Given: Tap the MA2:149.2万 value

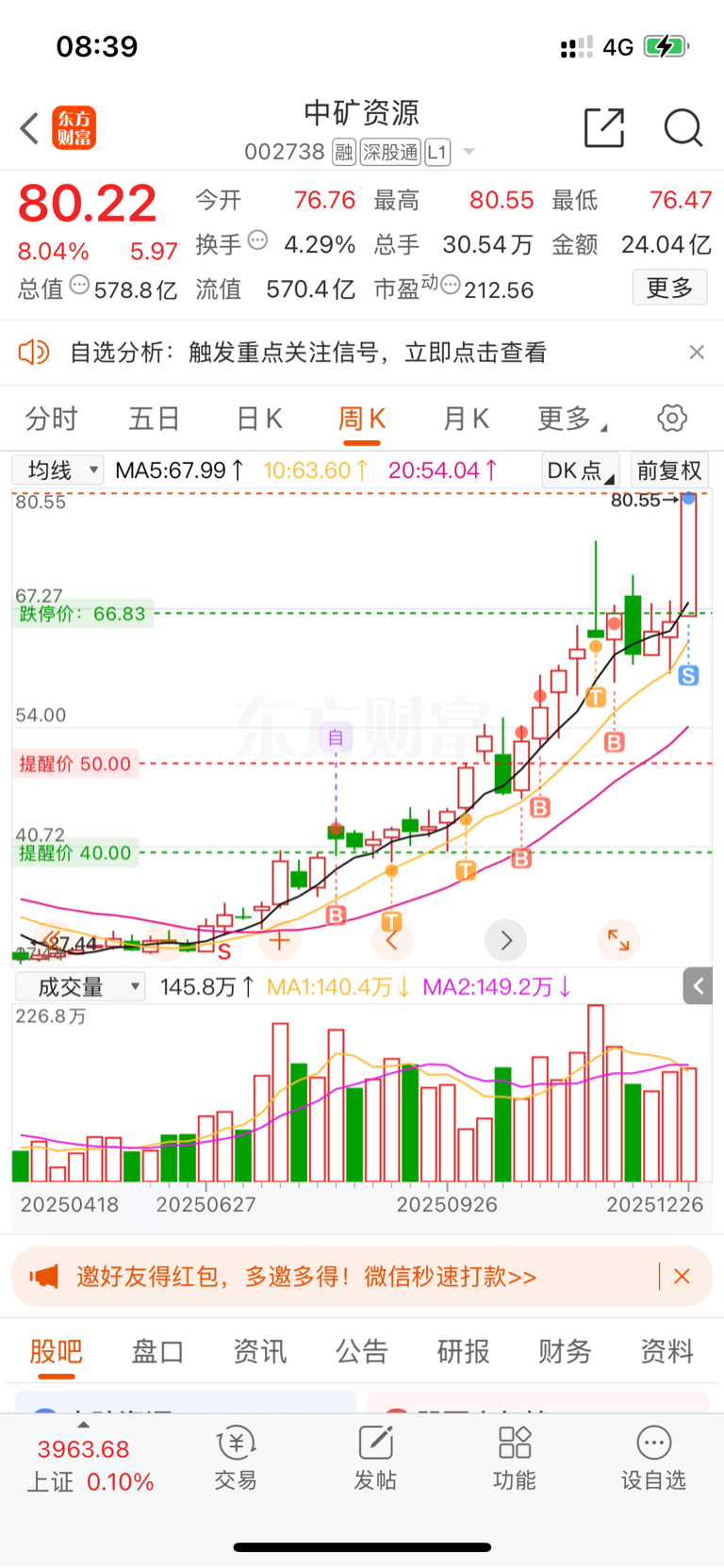Looking at the screenshot, I should click(x=497, y=987).
